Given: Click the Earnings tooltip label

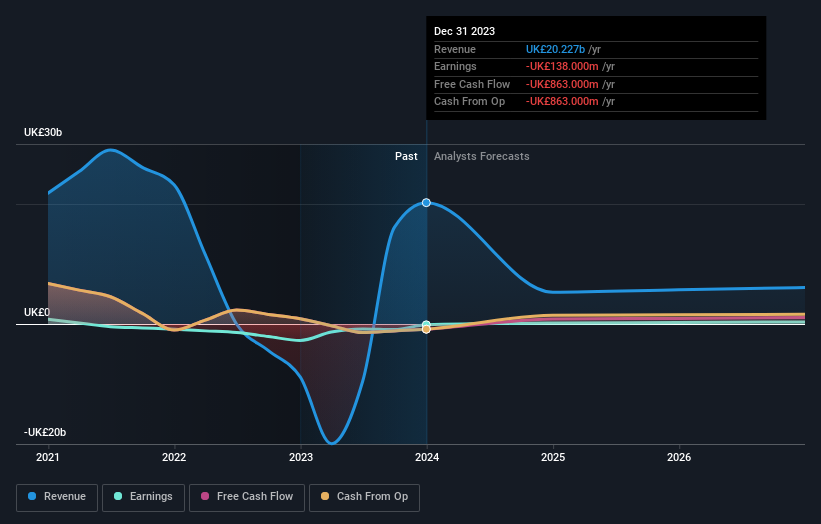Looking at the screenshot, I should coord(455,66).
